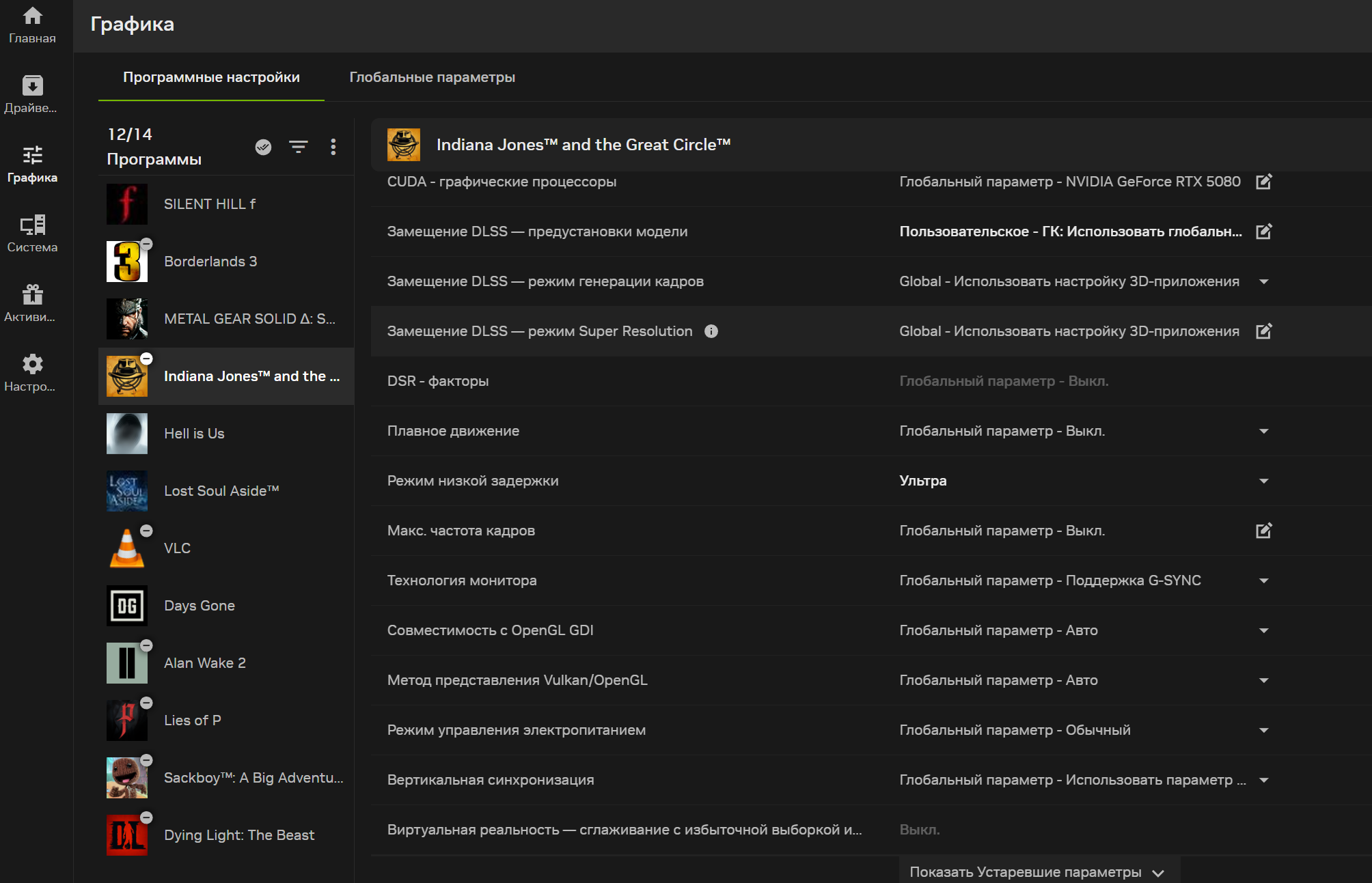Edit the CUDA графические процессоры setting
The height and width of the screenshot is (883, 1372).
(1263, 182)
